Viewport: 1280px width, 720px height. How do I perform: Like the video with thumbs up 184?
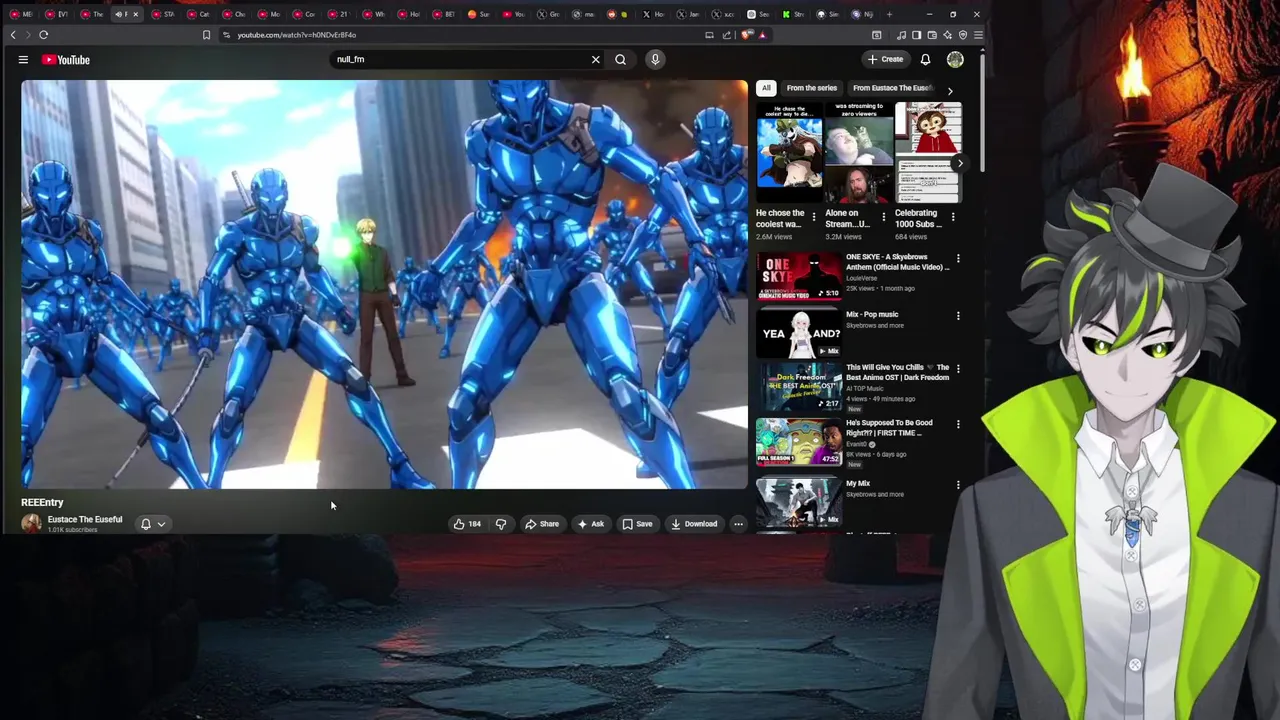(467, 524)
